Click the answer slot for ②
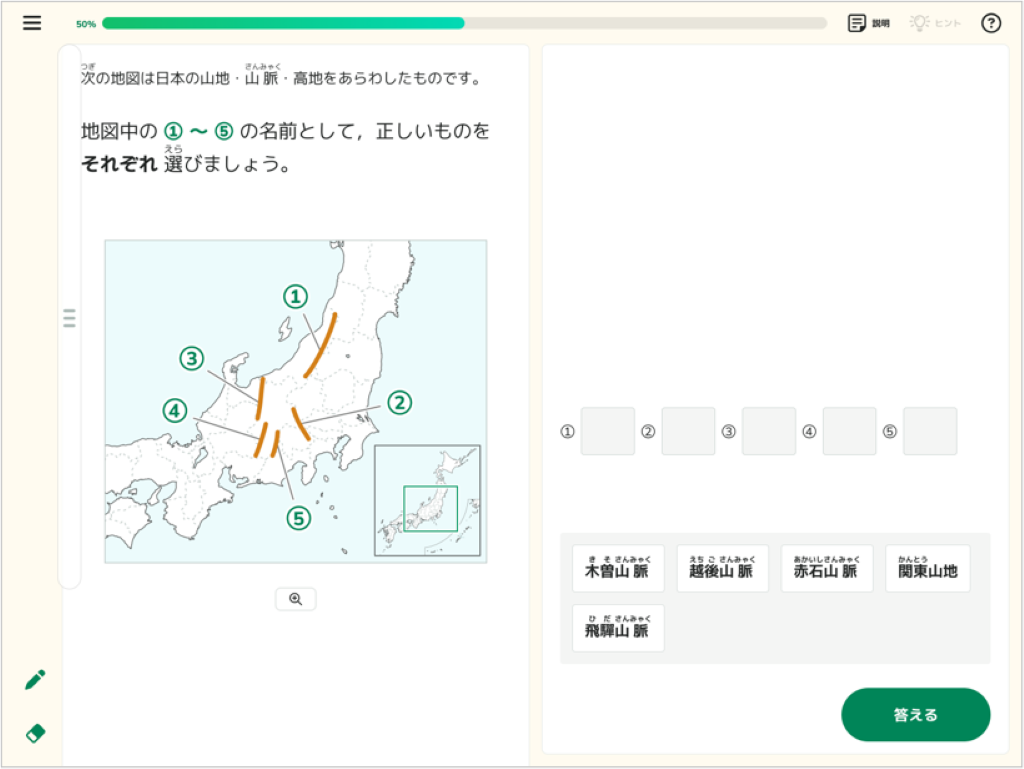Screen dimensions: 1024x769 click(688, 431)
